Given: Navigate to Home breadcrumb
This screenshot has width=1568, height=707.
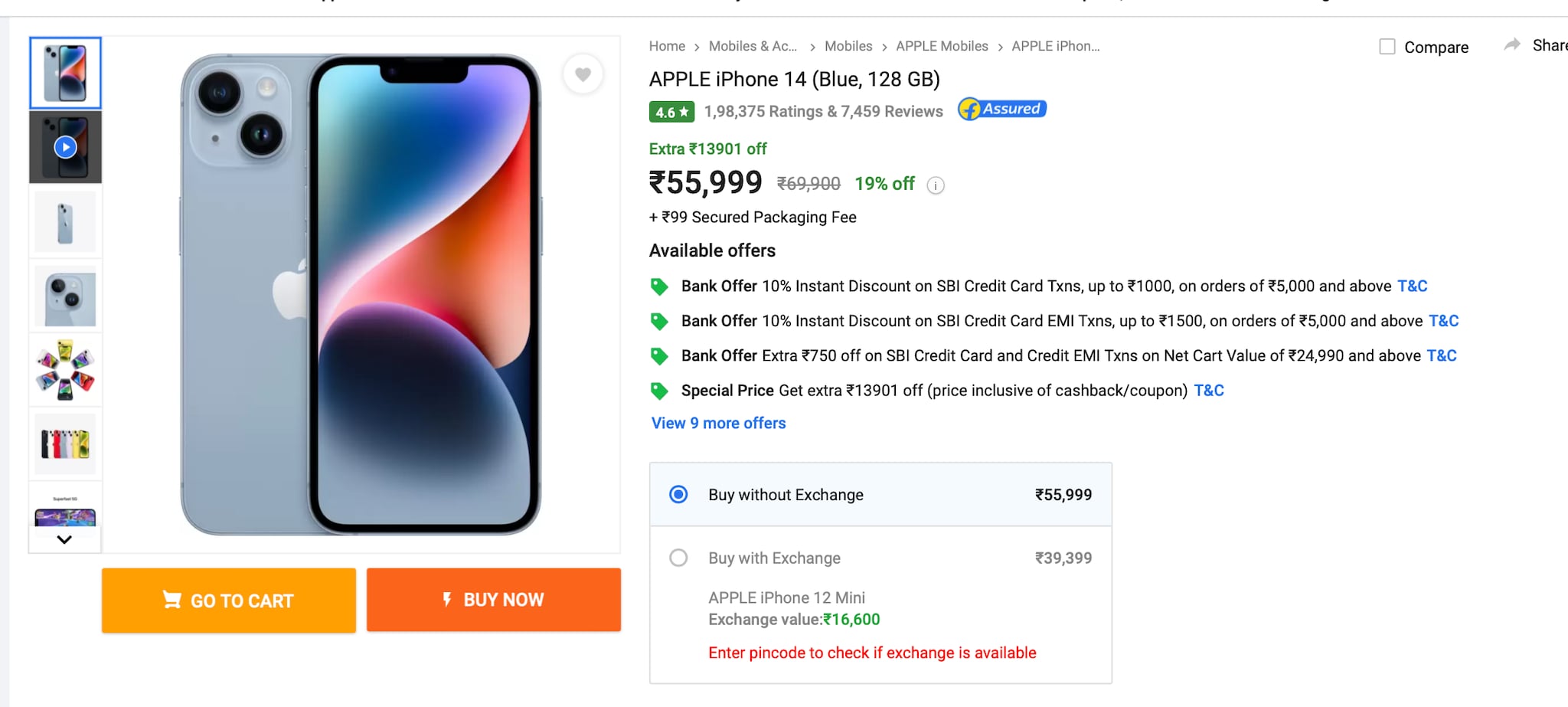Looking at the screenshot, I should click(667, 46).
